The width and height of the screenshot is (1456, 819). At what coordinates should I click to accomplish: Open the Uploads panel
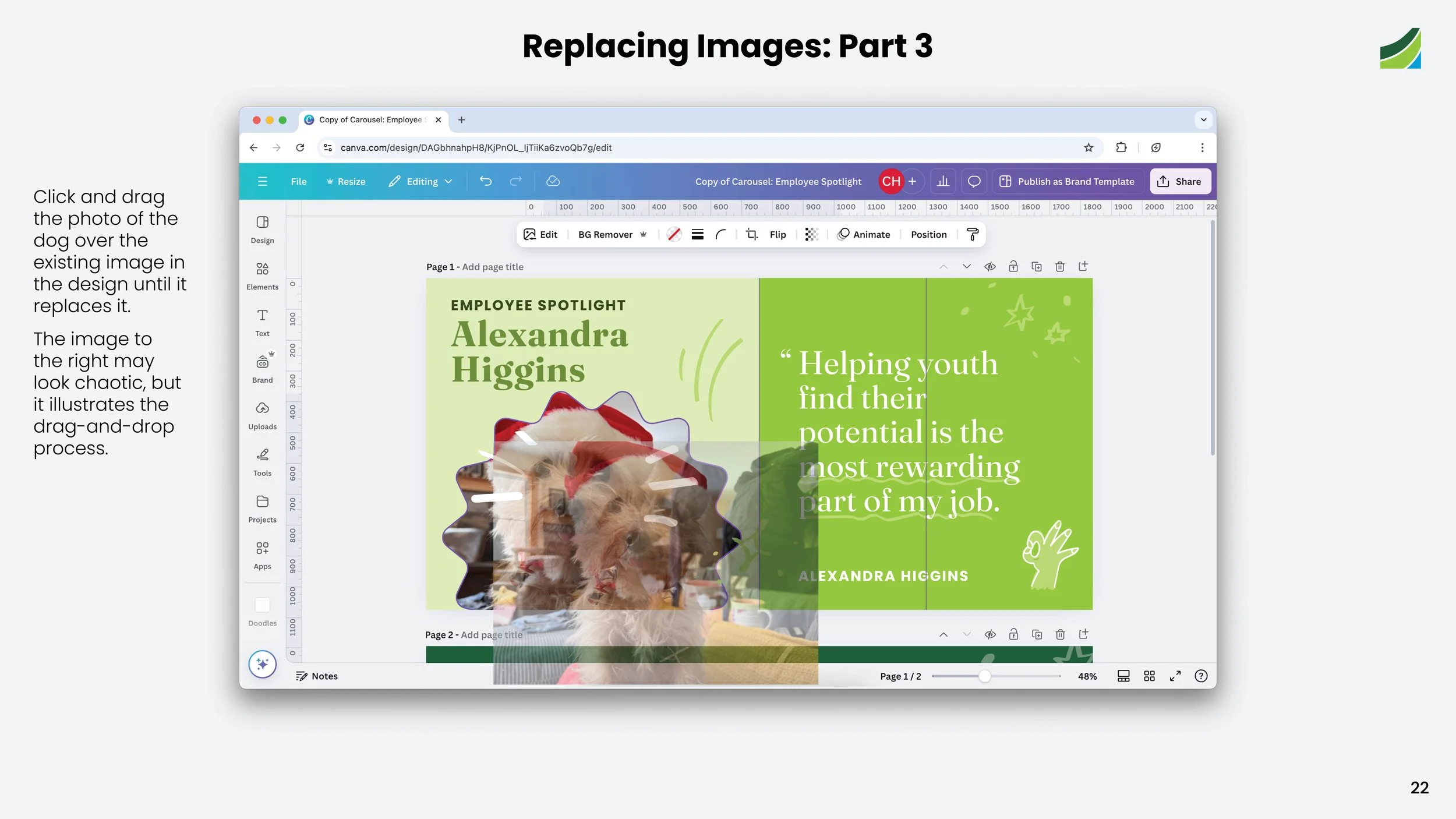pyautogui.click(x=262, y=415)
